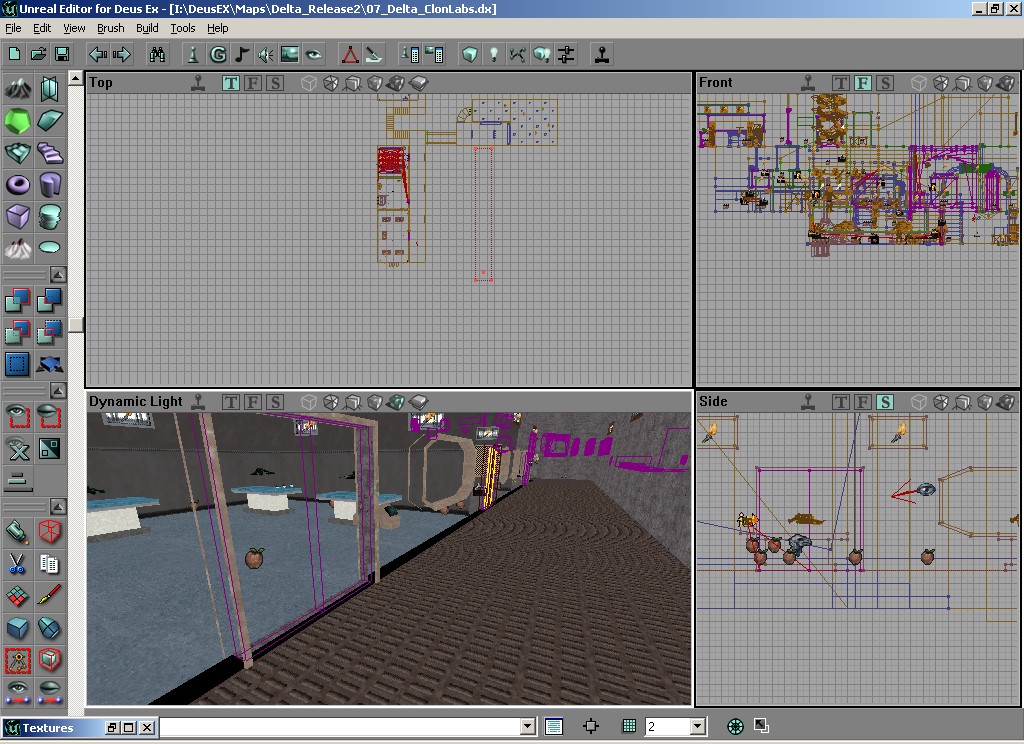Hide selected actors closed-eye icon

coord(50,415)
